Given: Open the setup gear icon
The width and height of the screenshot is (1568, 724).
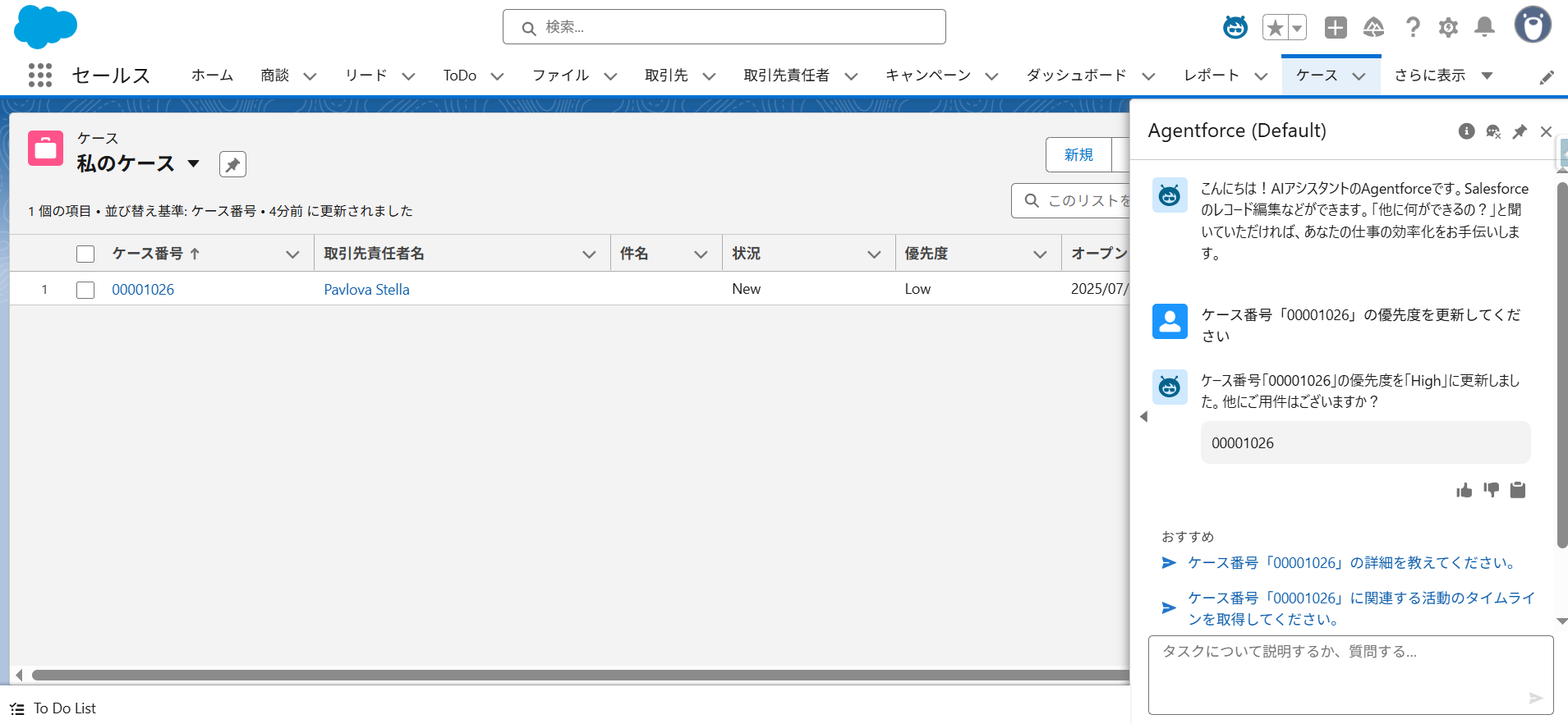Looking at the screenshot, I should coord(1448,28).
